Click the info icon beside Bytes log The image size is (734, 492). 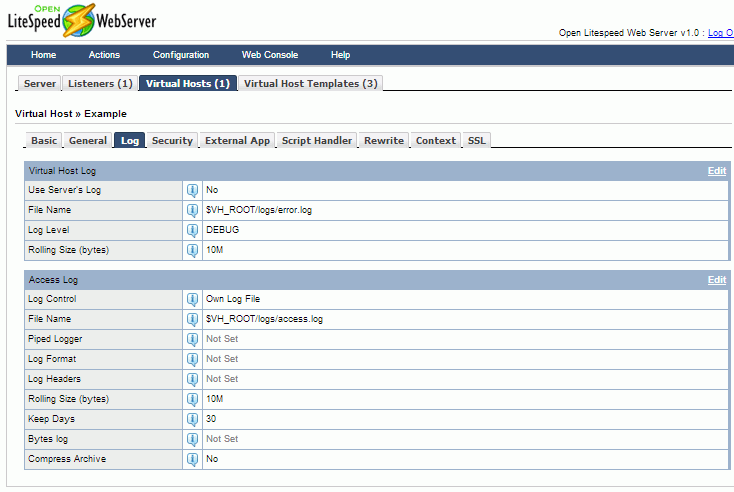(192, 439)
